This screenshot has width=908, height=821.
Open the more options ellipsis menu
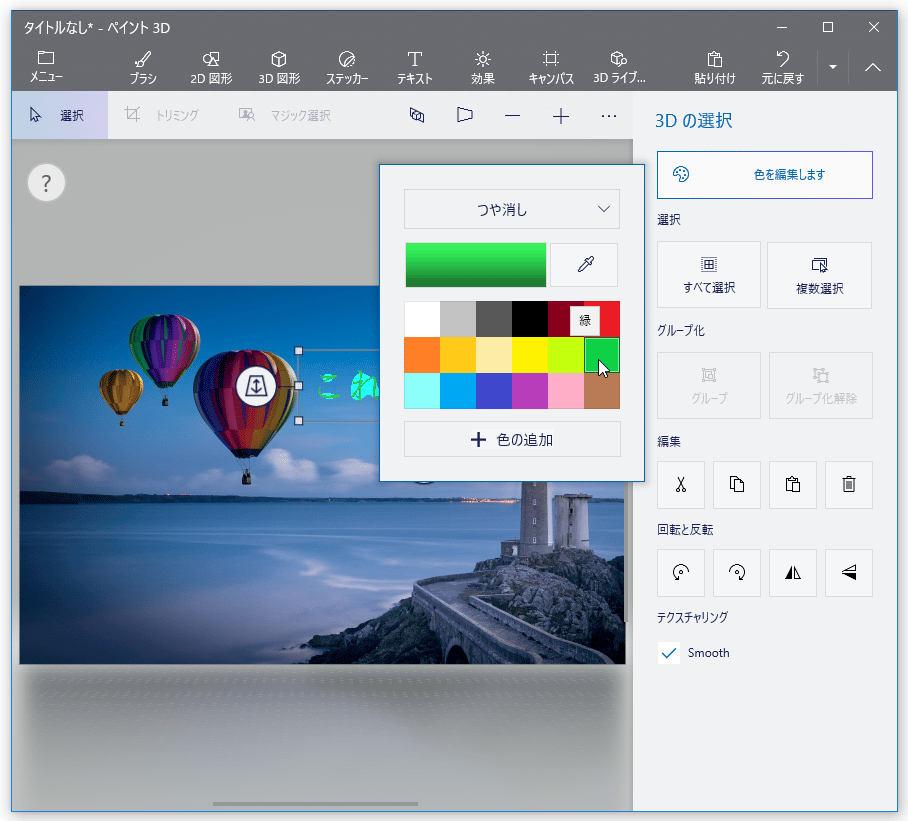click(609, 116)
